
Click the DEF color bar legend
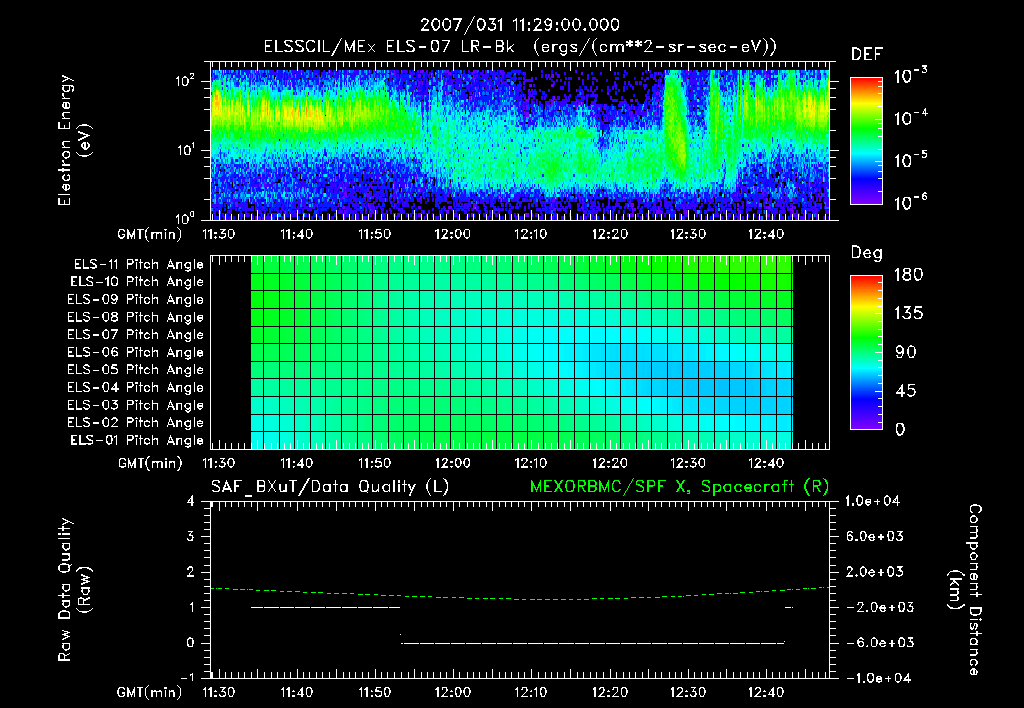866,140
